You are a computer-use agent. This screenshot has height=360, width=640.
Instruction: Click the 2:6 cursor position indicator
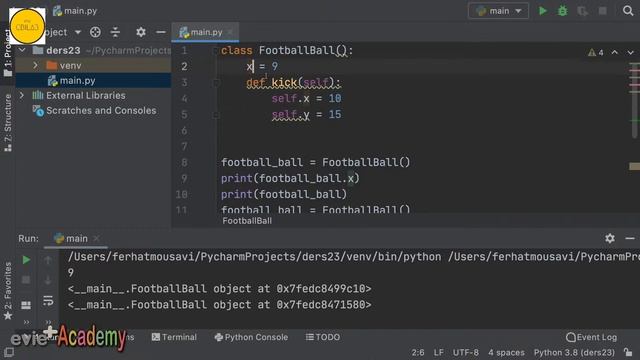(x=418, y=352)
